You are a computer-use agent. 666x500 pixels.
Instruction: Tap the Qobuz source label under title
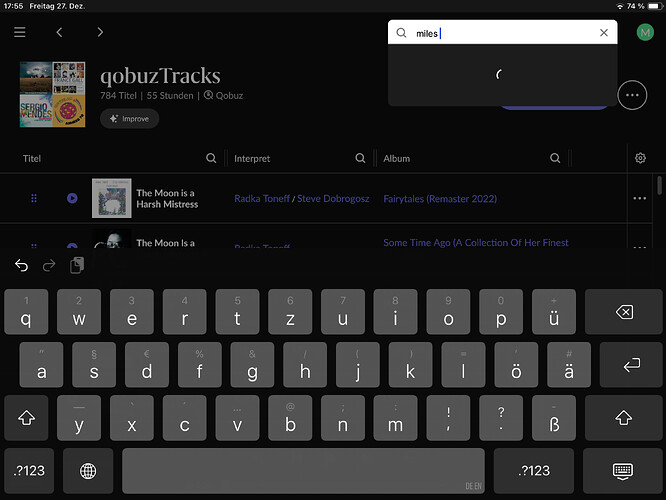pyautogui.click(x=223, y=96)
